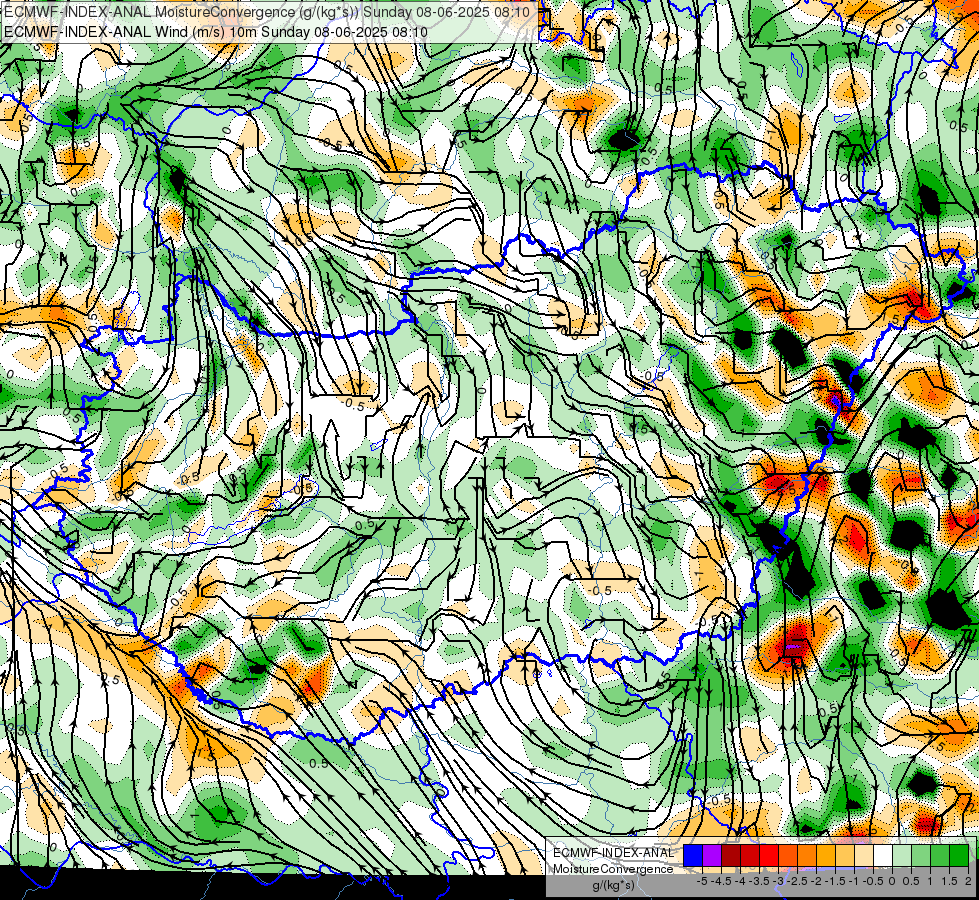The width and height of the screenshot is (979, 900).
Task: Click the 2 tick label on the legend scale
Action: (x=968, y=881)
